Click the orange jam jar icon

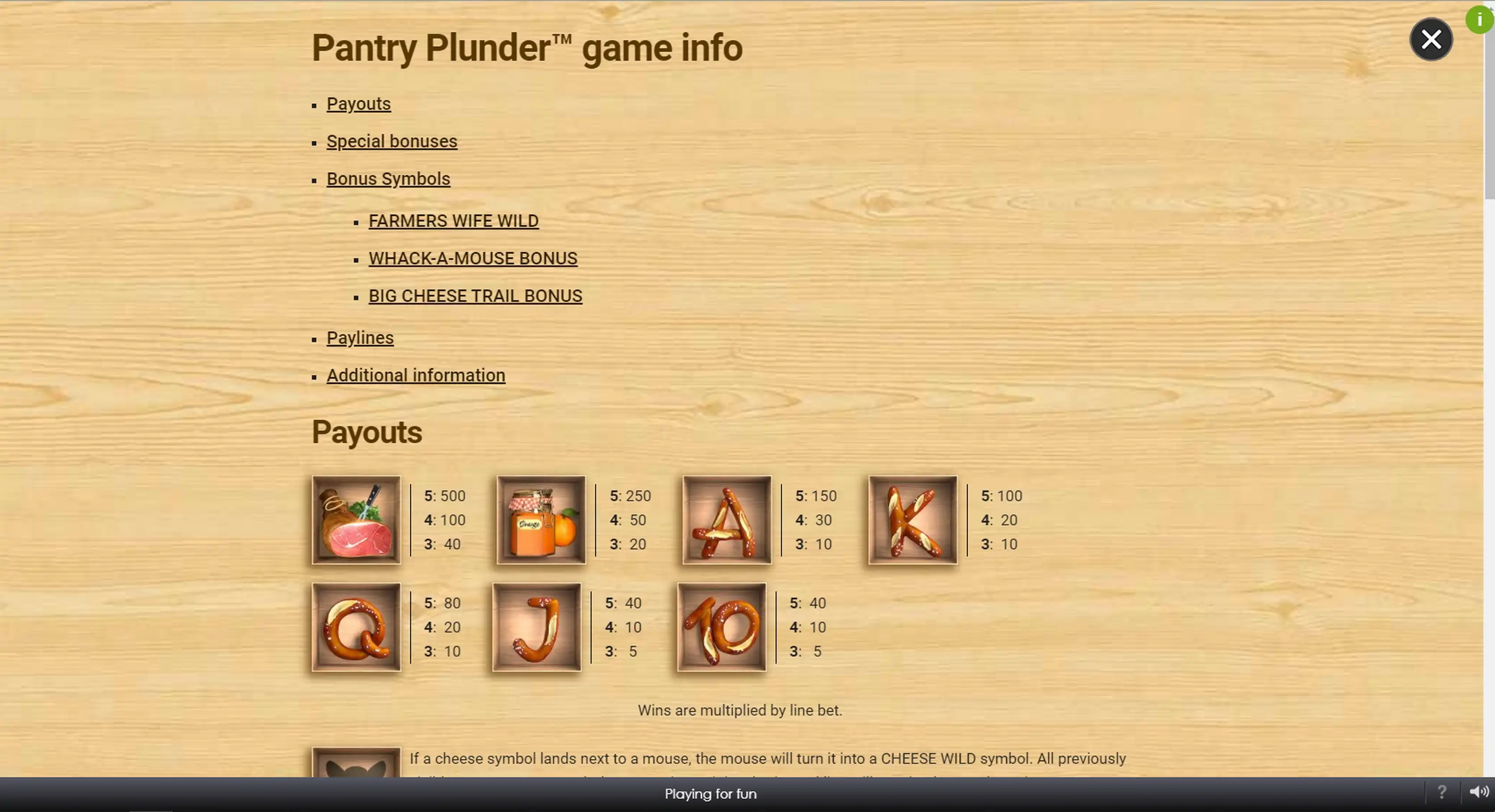(x=540, y=520)
